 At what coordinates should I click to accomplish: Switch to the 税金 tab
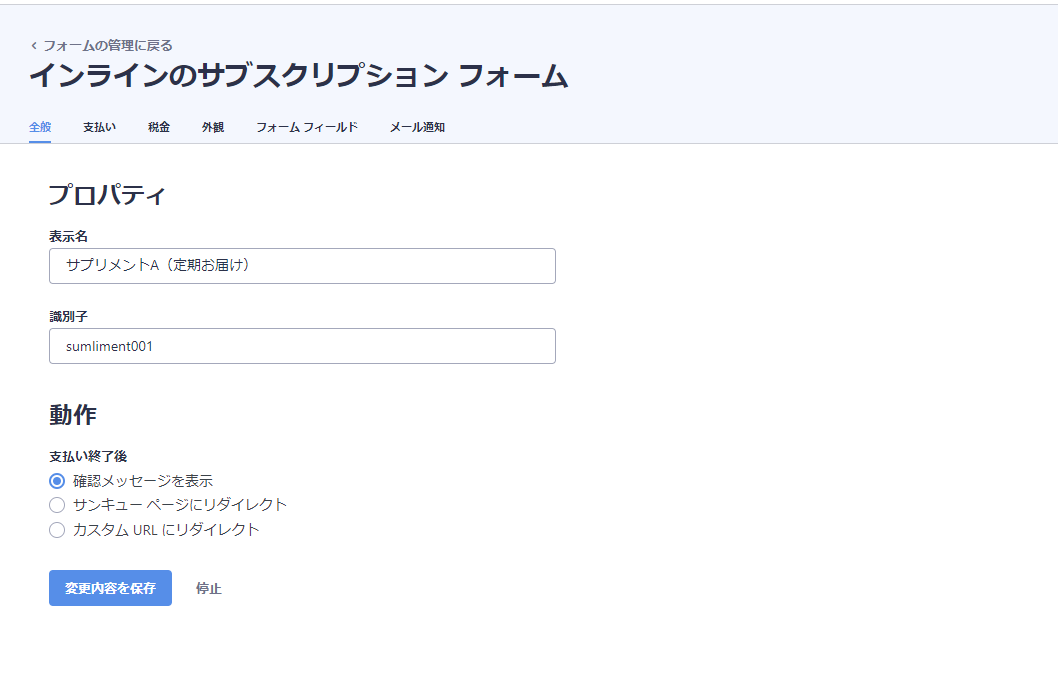pyautogui.click(x=159, y=127)
